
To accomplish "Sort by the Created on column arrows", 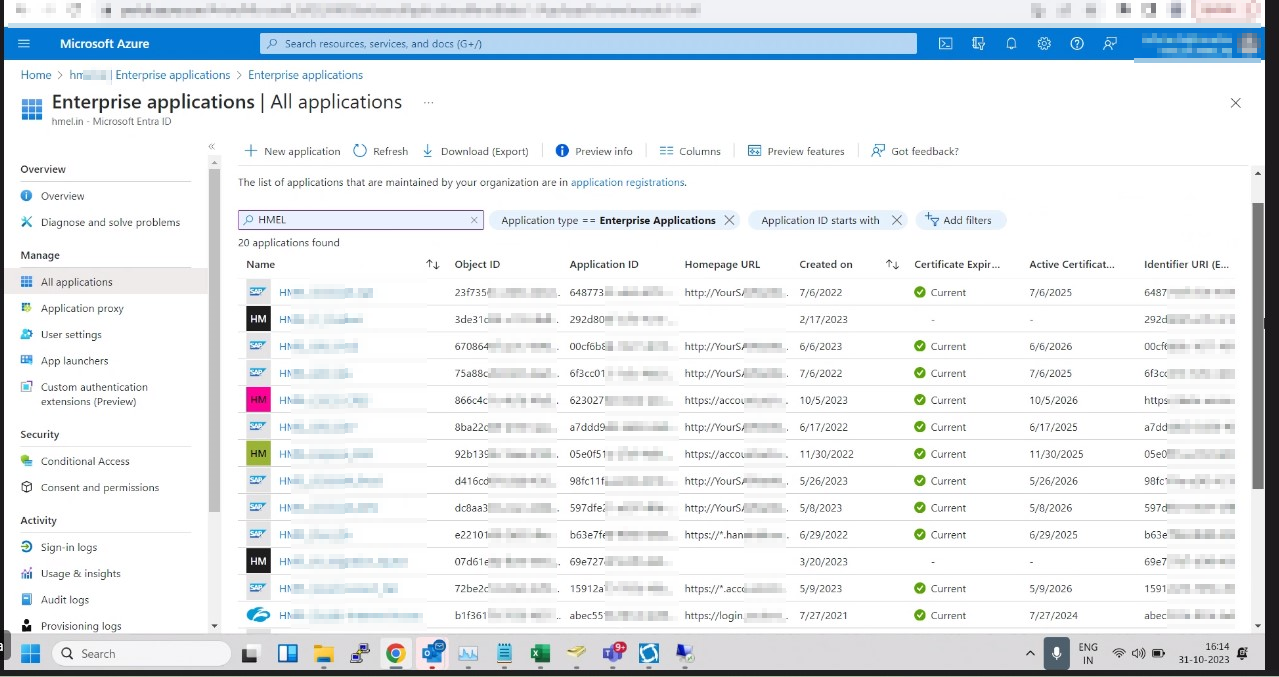I will pos(892,265).
